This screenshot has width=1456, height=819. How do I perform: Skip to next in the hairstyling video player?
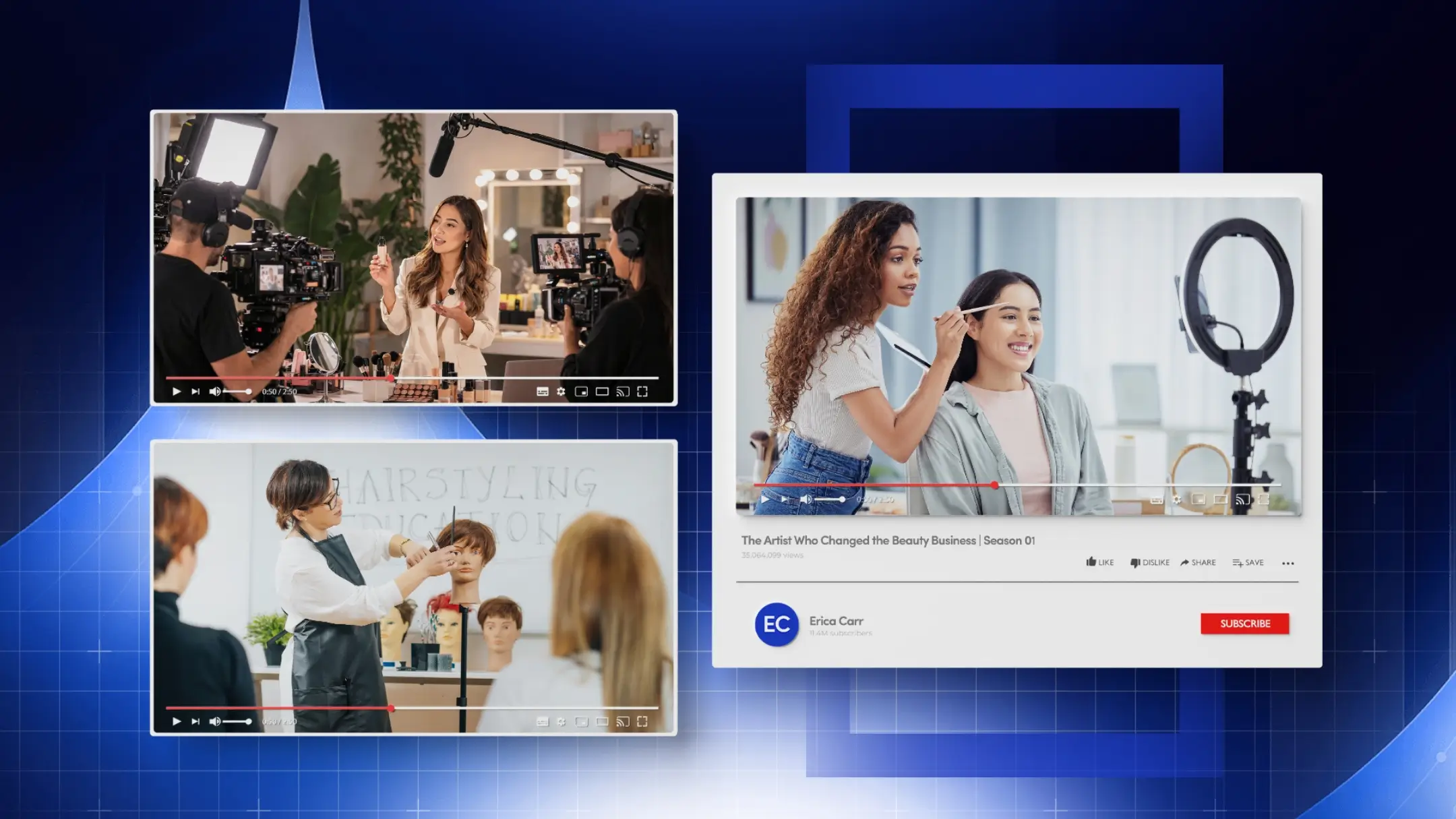click(x=195, y=721)
